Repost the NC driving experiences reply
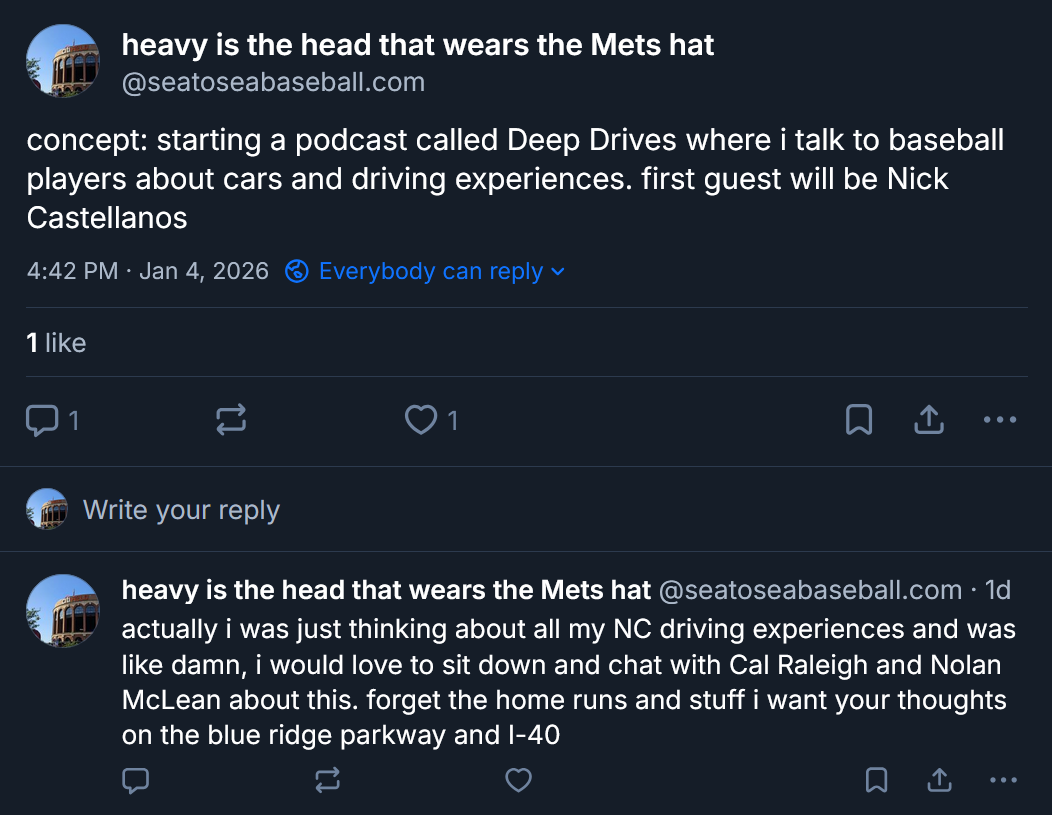This screenshot has width=1052, height=815. [x=327, y=780]
